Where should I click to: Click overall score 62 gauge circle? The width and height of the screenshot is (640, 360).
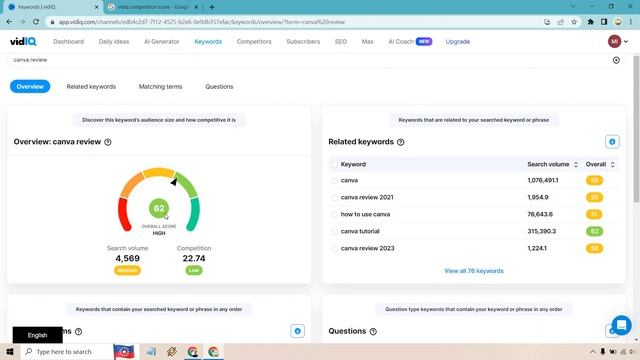click(159, 209)
